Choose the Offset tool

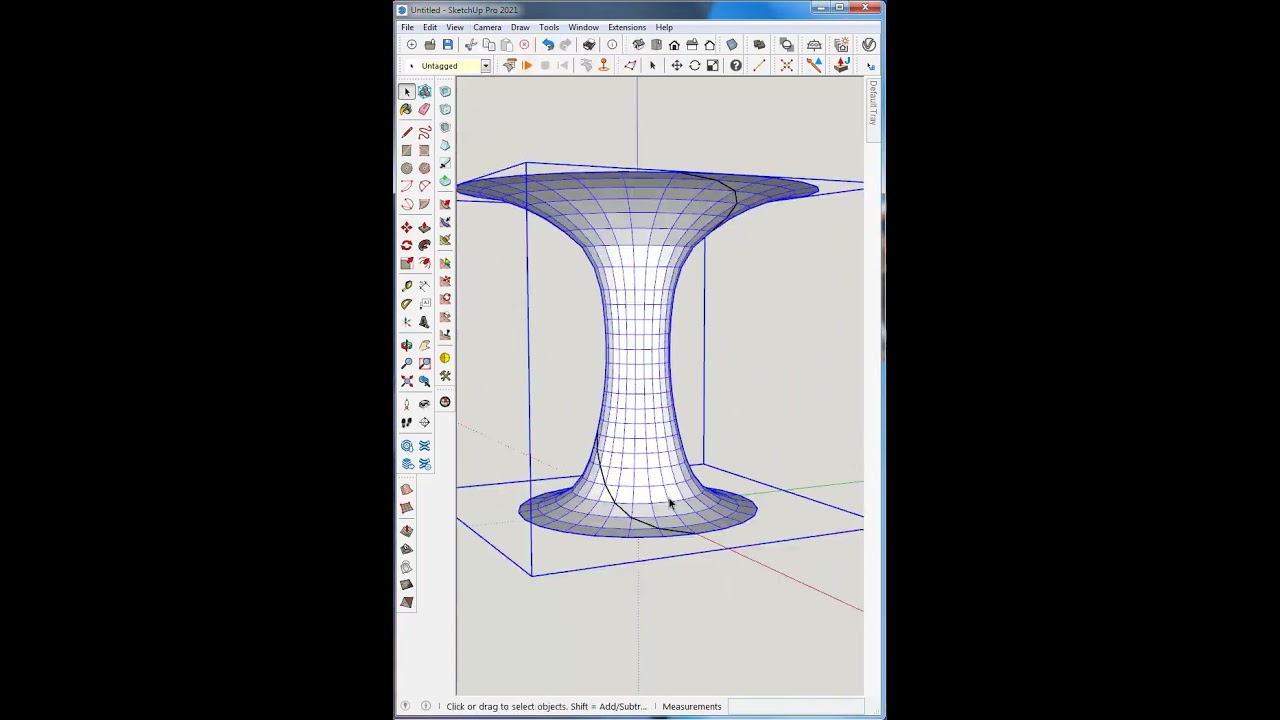(x=425, y=263)
